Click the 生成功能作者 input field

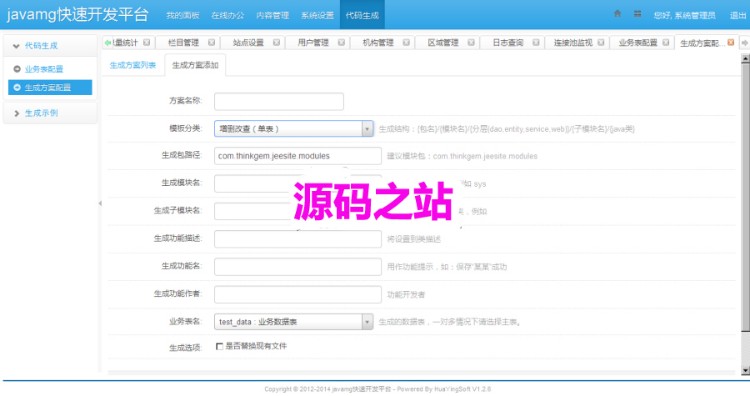[298, 295]
